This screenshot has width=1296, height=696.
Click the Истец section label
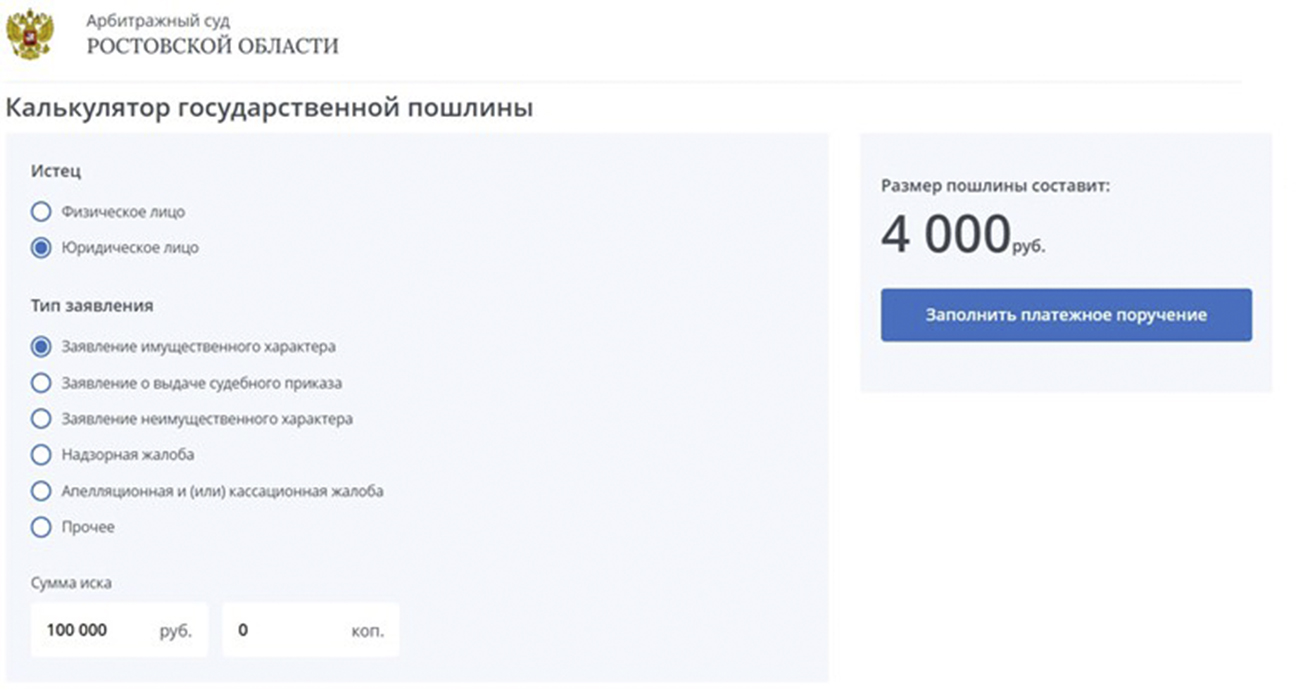(x=56, y=171)
